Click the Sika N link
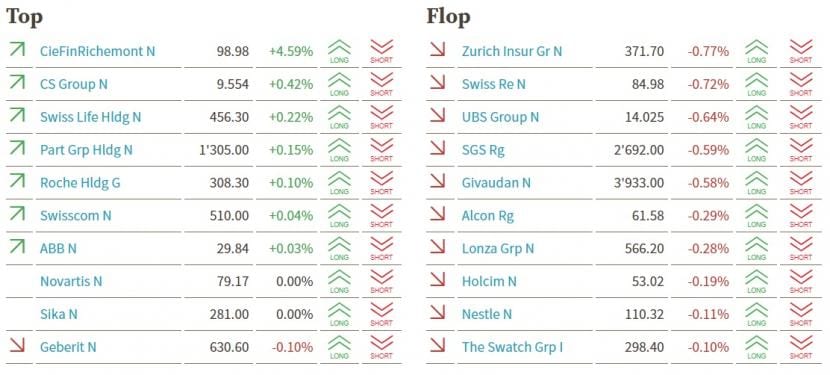Screen dimensions: 830x375 [59, 314]
